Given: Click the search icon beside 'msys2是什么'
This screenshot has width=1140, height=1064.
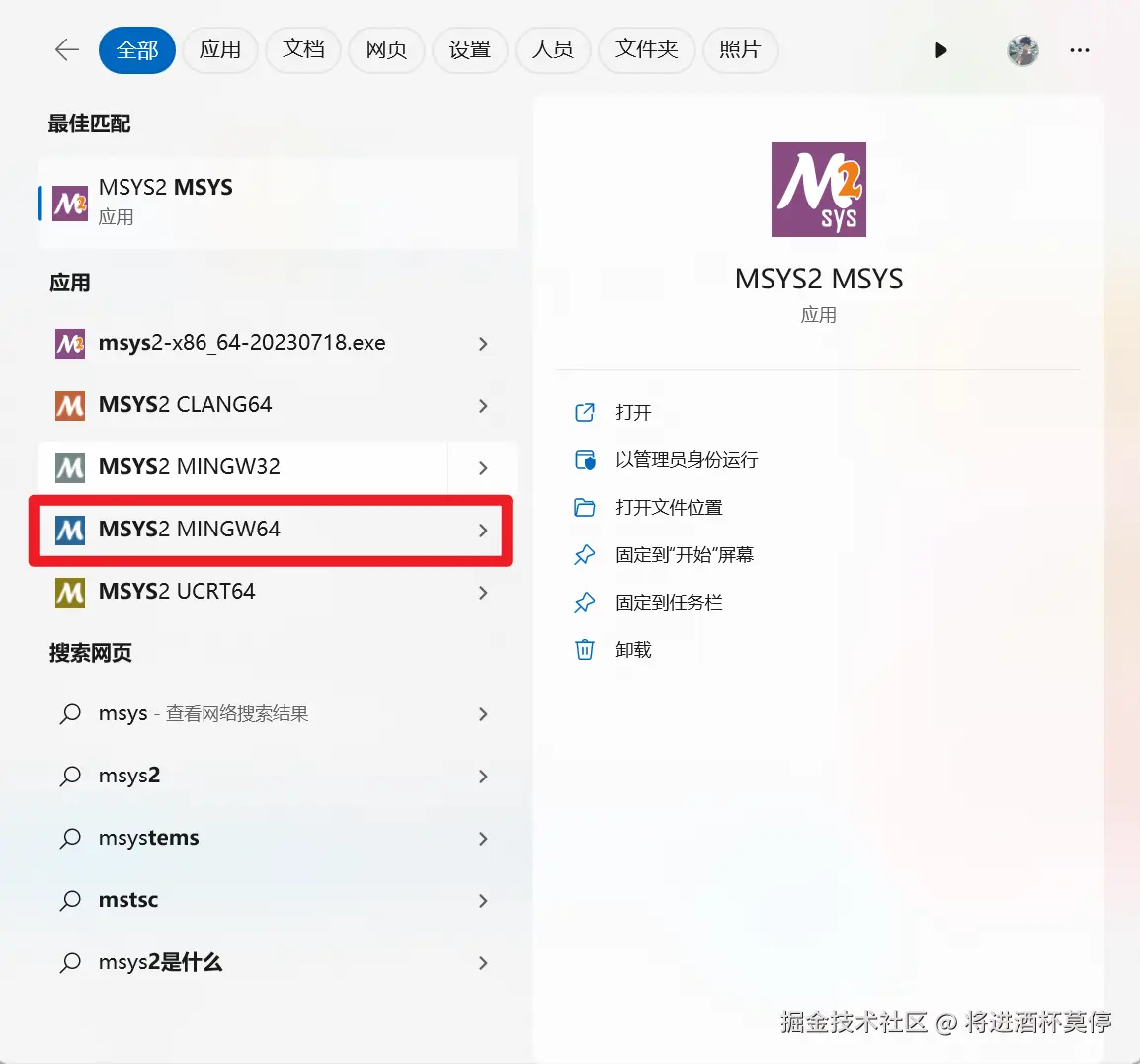Looking at the screenshot, I should pos(70,963).
